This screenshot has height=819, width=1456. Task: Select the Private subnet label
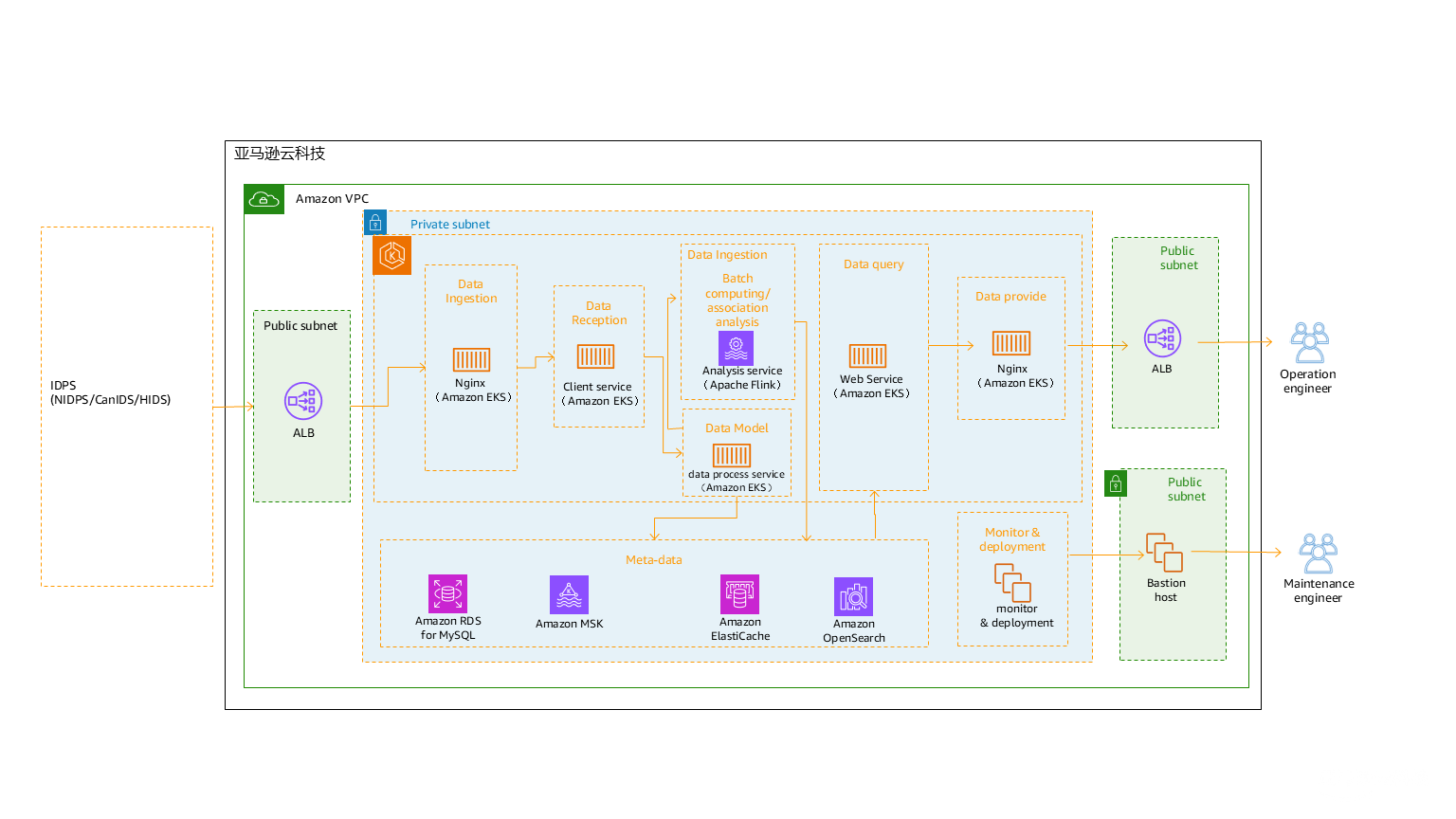tap(450, 225)
